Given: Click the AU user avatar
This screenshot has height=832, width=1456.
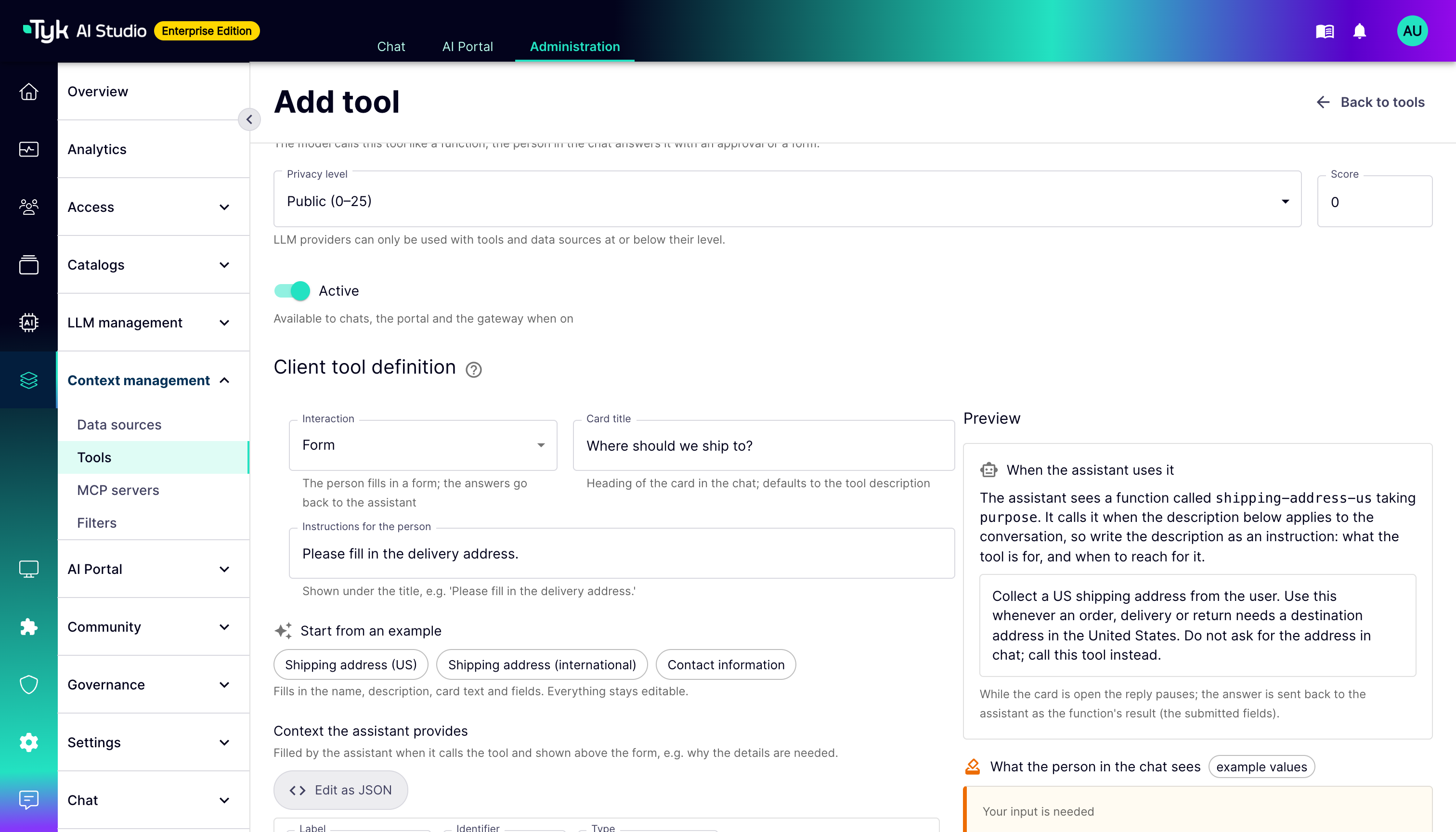Looking at the screenshot, I should (1412, 31).
